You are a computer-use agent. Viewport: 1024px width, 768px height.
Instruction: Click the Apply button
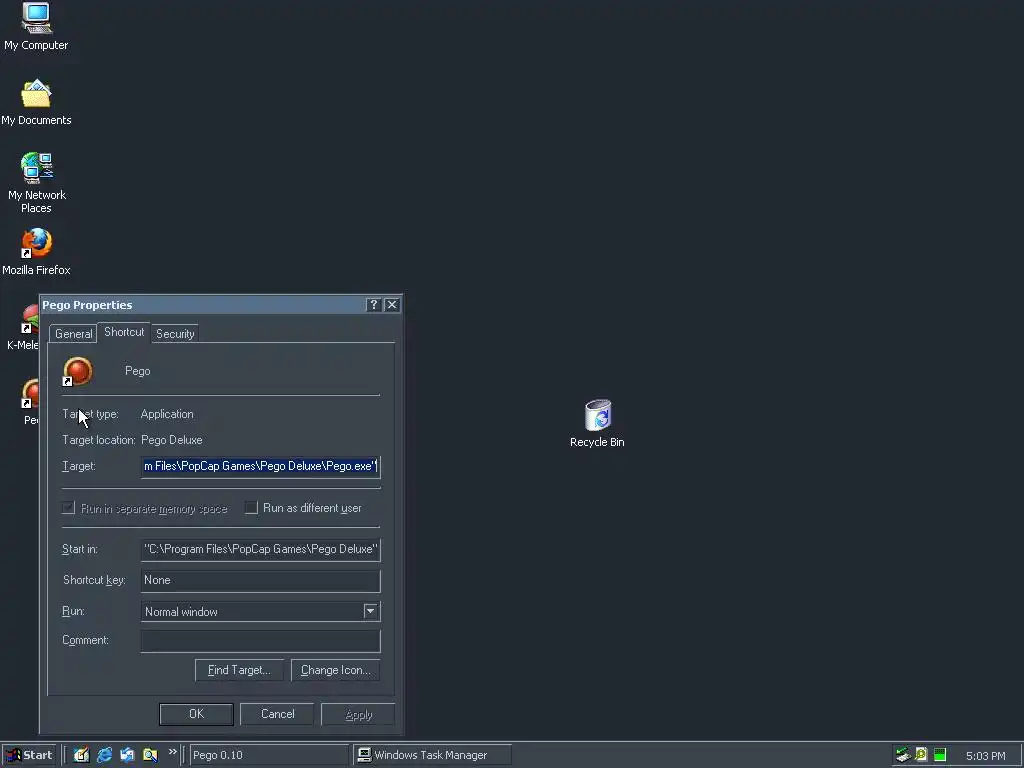(359, 714)
